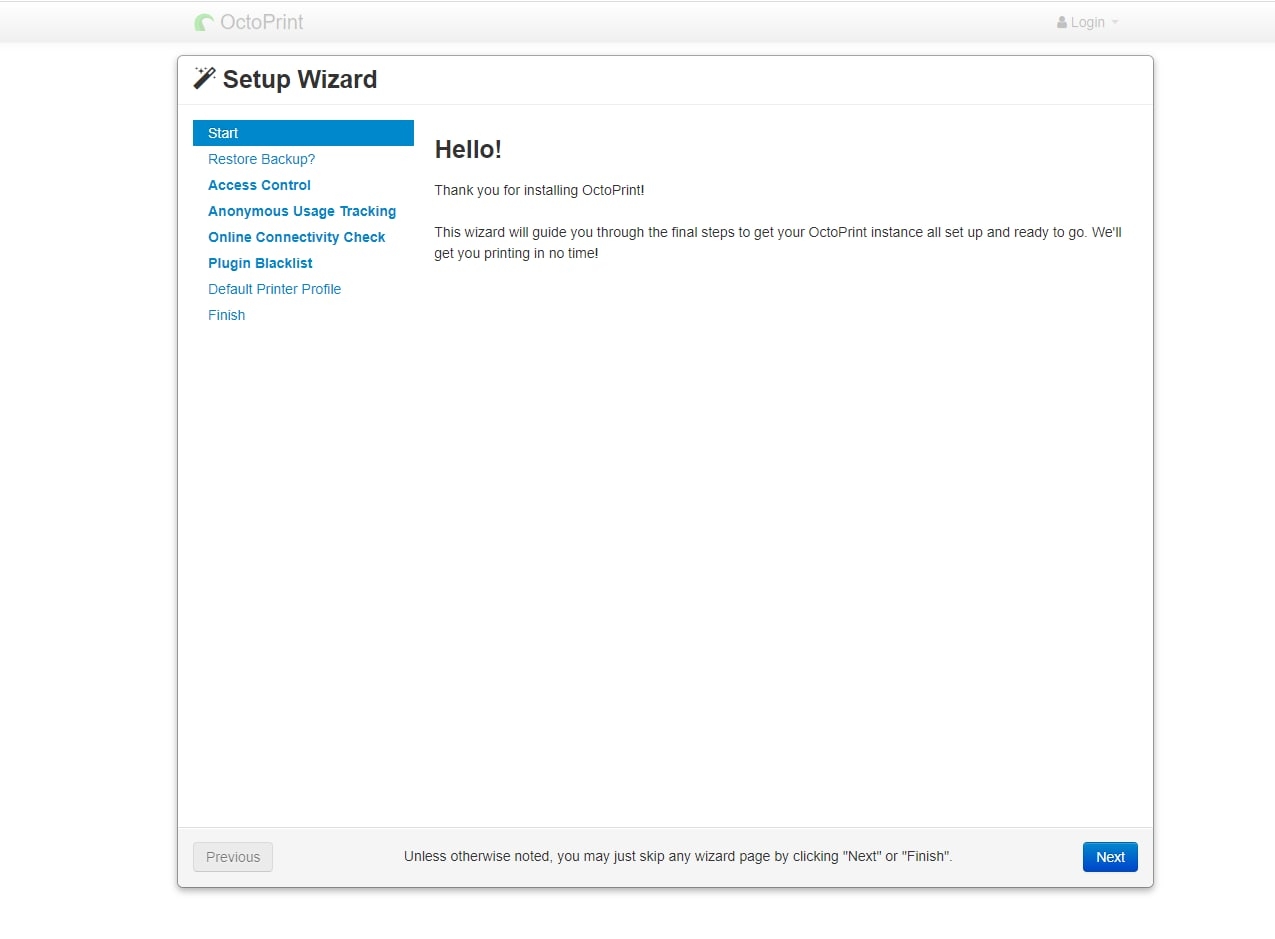Click the 'Thank you for installing OctoPrint!' text
This screenshot has width=1275, height=939.
click(540, 190)
